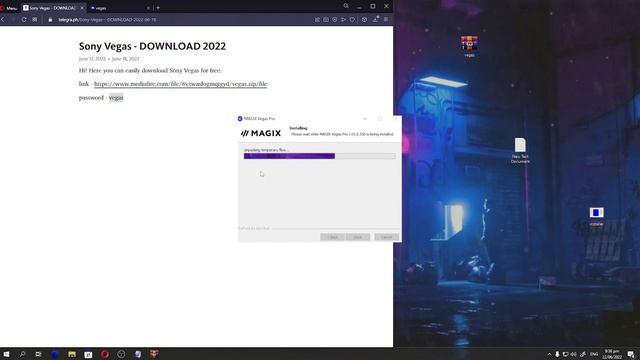640x360 pixels.
Task: Open Task View from taskbar
Action: coord(38,354)
